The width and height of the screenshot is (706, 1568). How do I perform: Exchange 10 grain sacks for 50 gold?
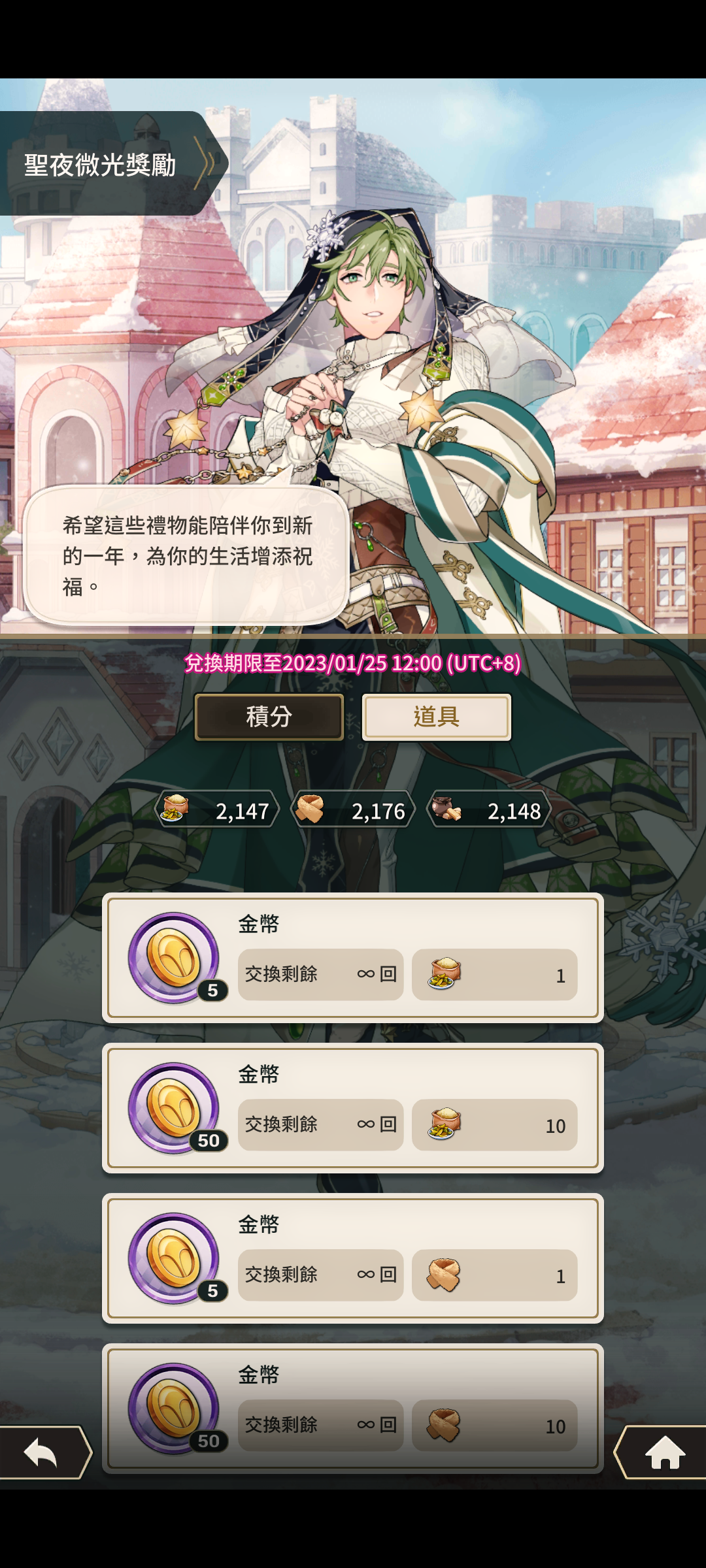click(x=494, y=1125)
